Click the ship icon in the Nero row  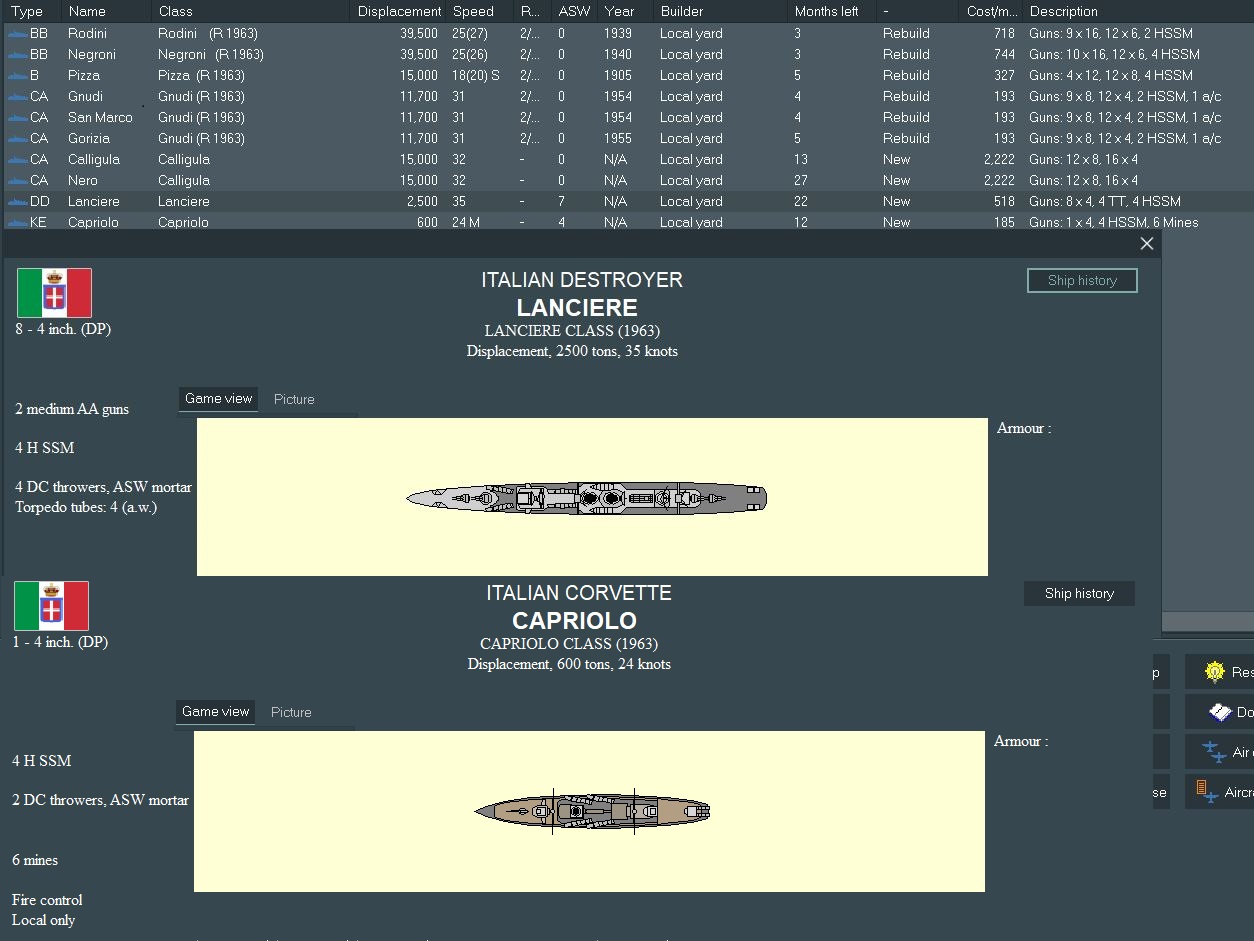17,180
